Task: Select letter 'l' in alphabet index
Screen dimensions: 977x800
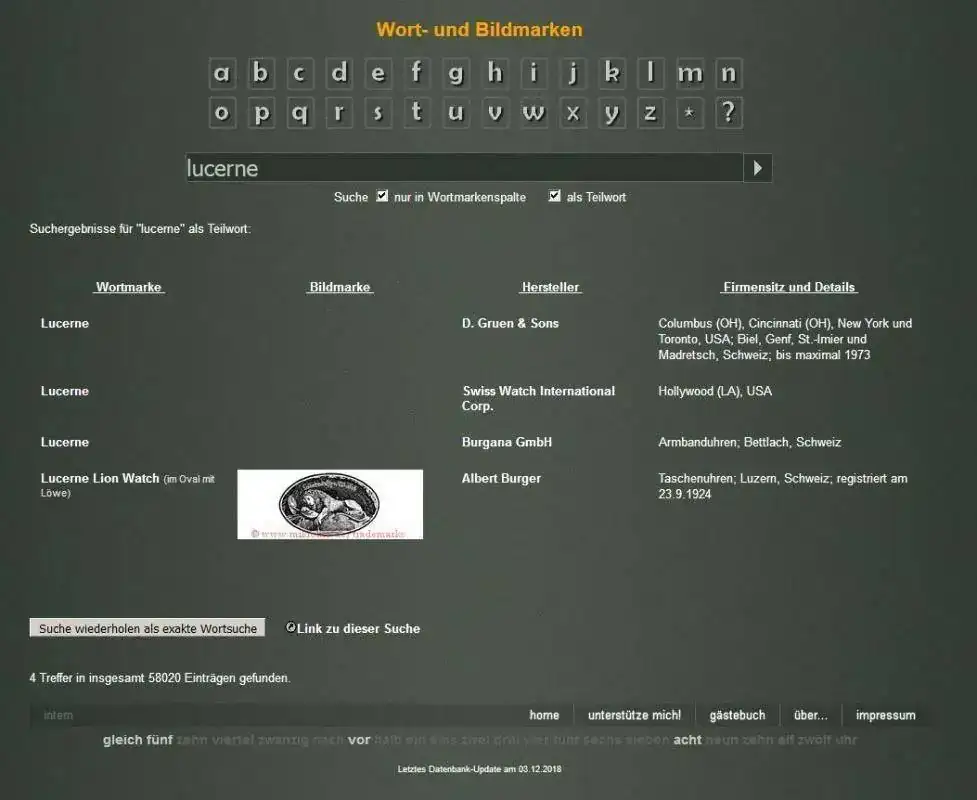Action: [x=651, y=74]
